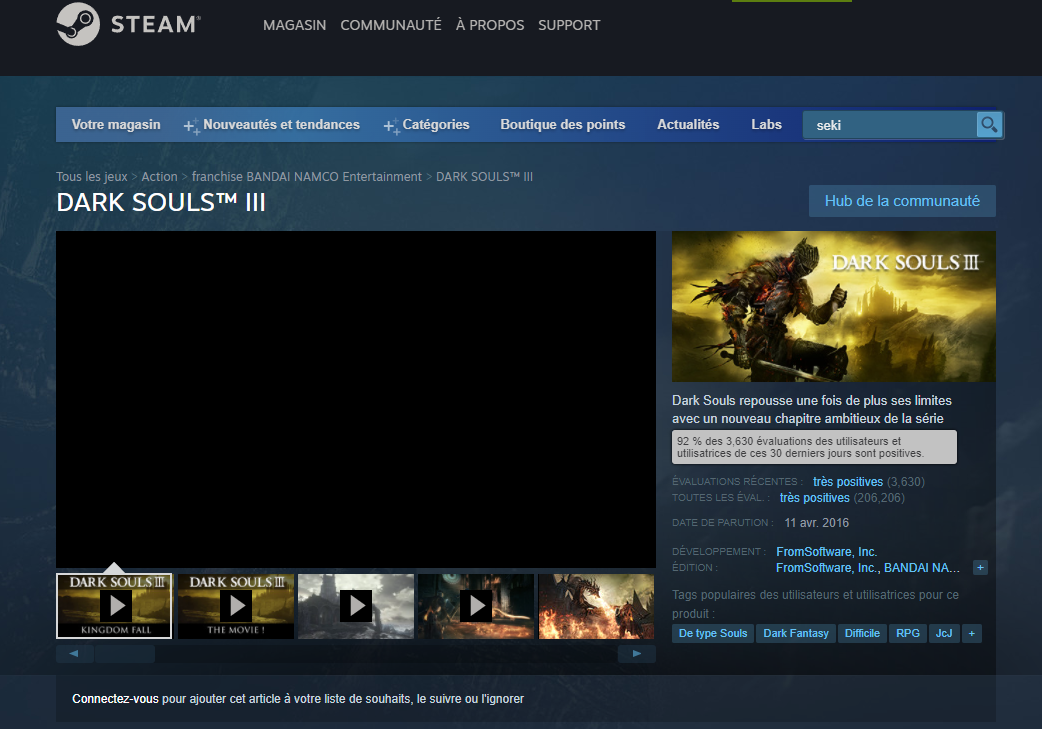
Task: Open the SUPPORT menu
Action: click(x=569, y=25)
